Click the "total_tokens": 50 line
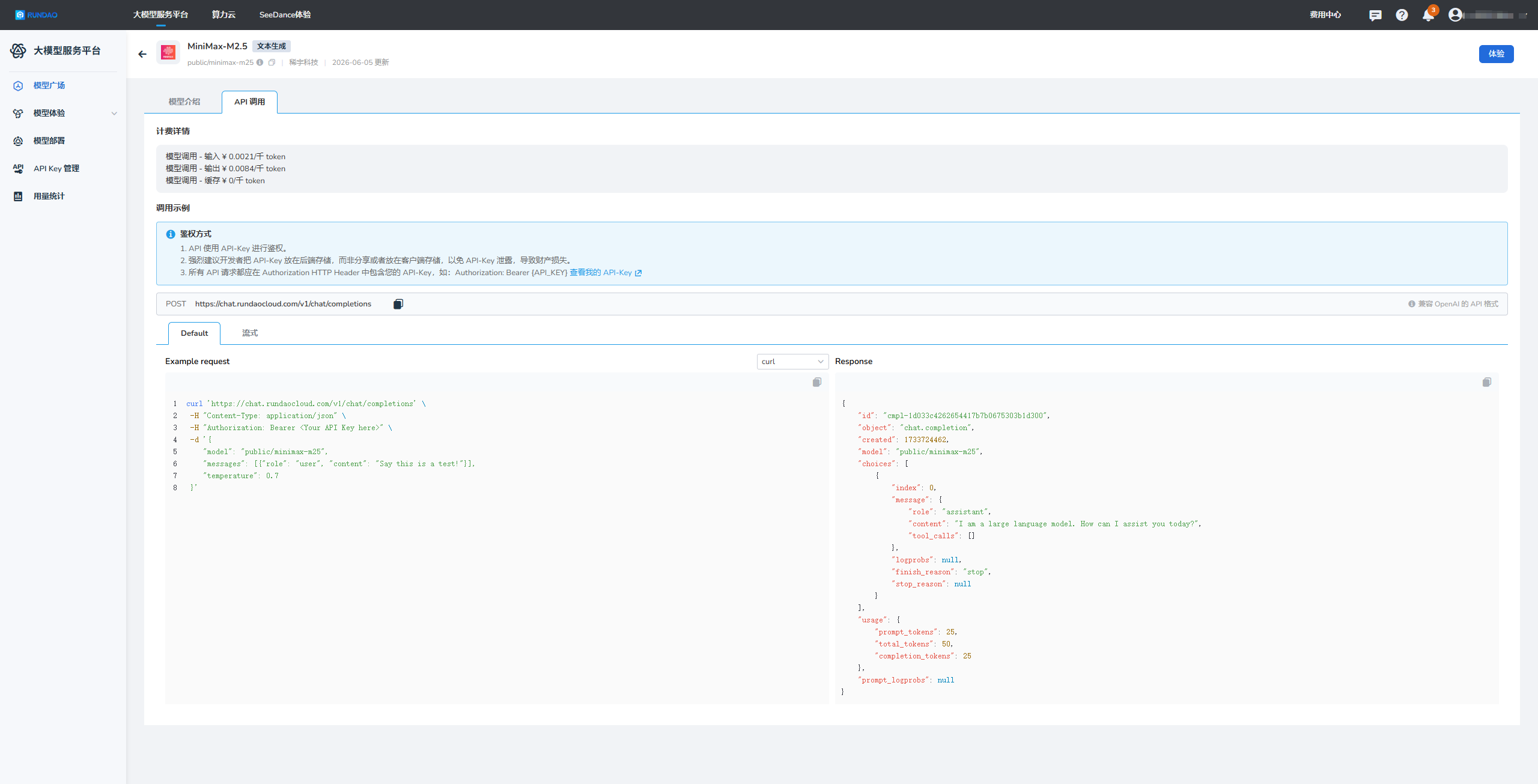Screen dimensions: 1538x784 [x=914, y=644]
